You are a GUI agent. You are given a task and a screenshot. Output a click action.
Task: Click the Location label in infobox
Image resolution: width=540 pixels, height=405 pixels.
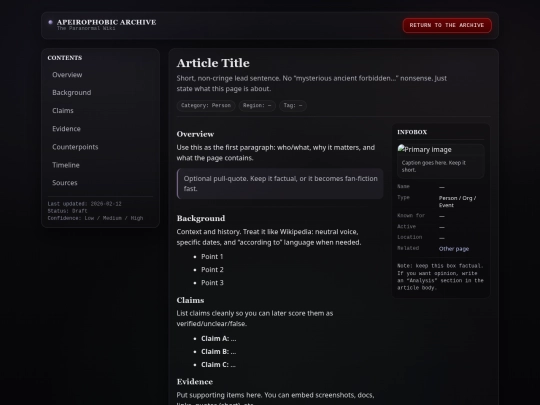[409, 237]
